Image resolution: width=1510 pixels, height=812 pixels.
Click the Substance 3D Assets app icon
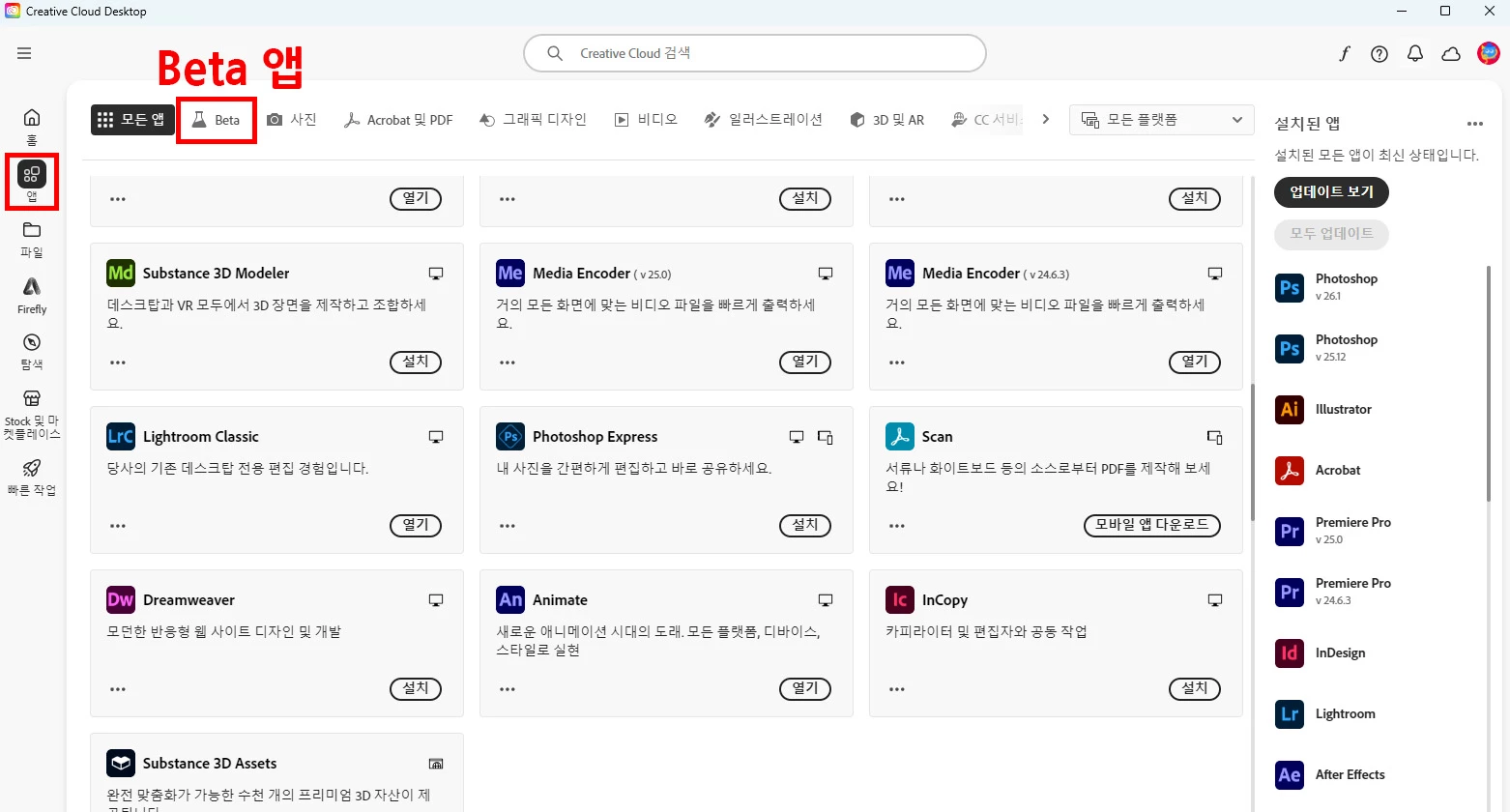pyautogui.click(x=121, y=763)
